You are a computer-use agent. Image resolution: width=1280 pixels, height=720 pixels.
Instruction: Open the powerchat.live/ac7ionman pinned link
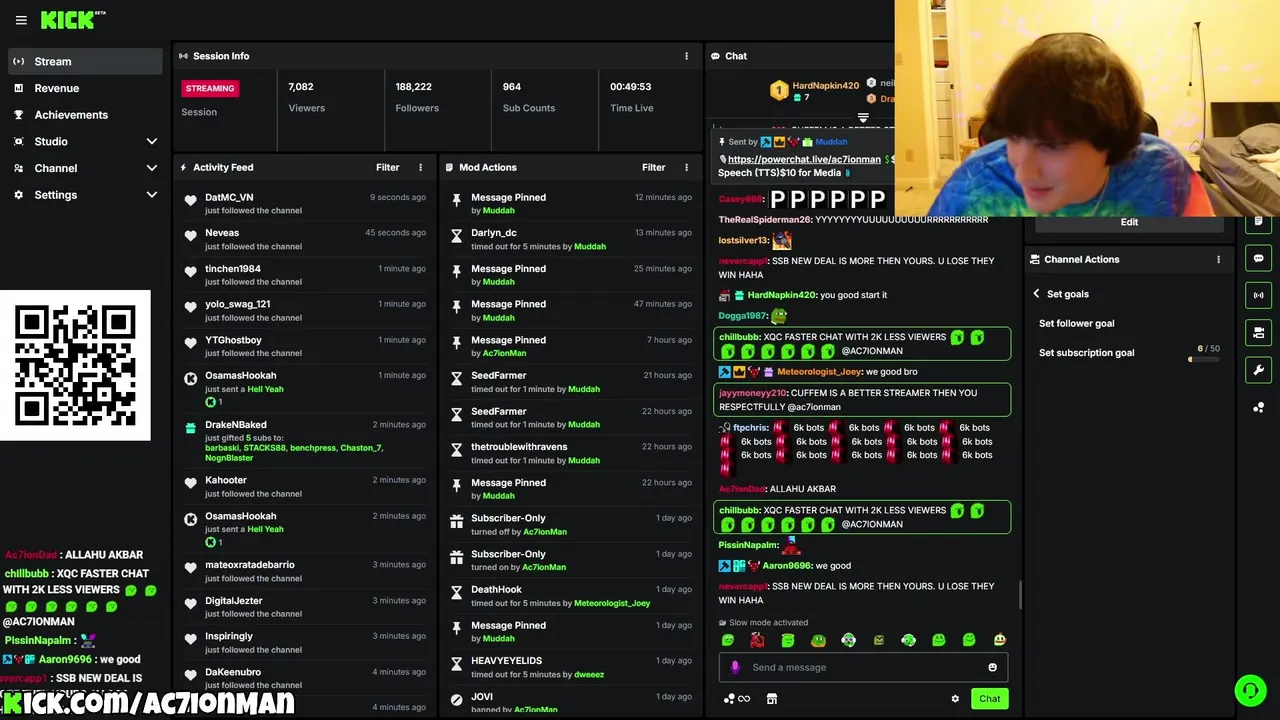pos(804,159)
